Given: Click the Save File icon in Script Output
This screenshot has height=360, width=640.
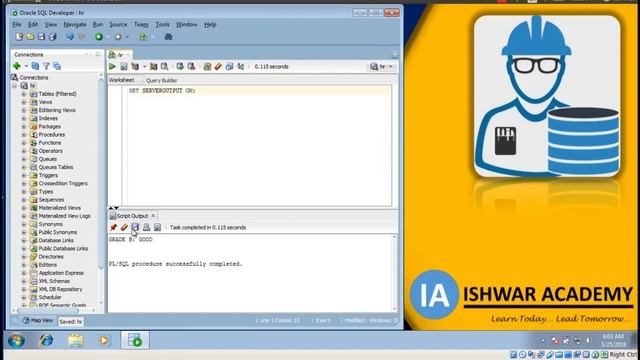Looking at the screenshot, I should coord(135,227).
